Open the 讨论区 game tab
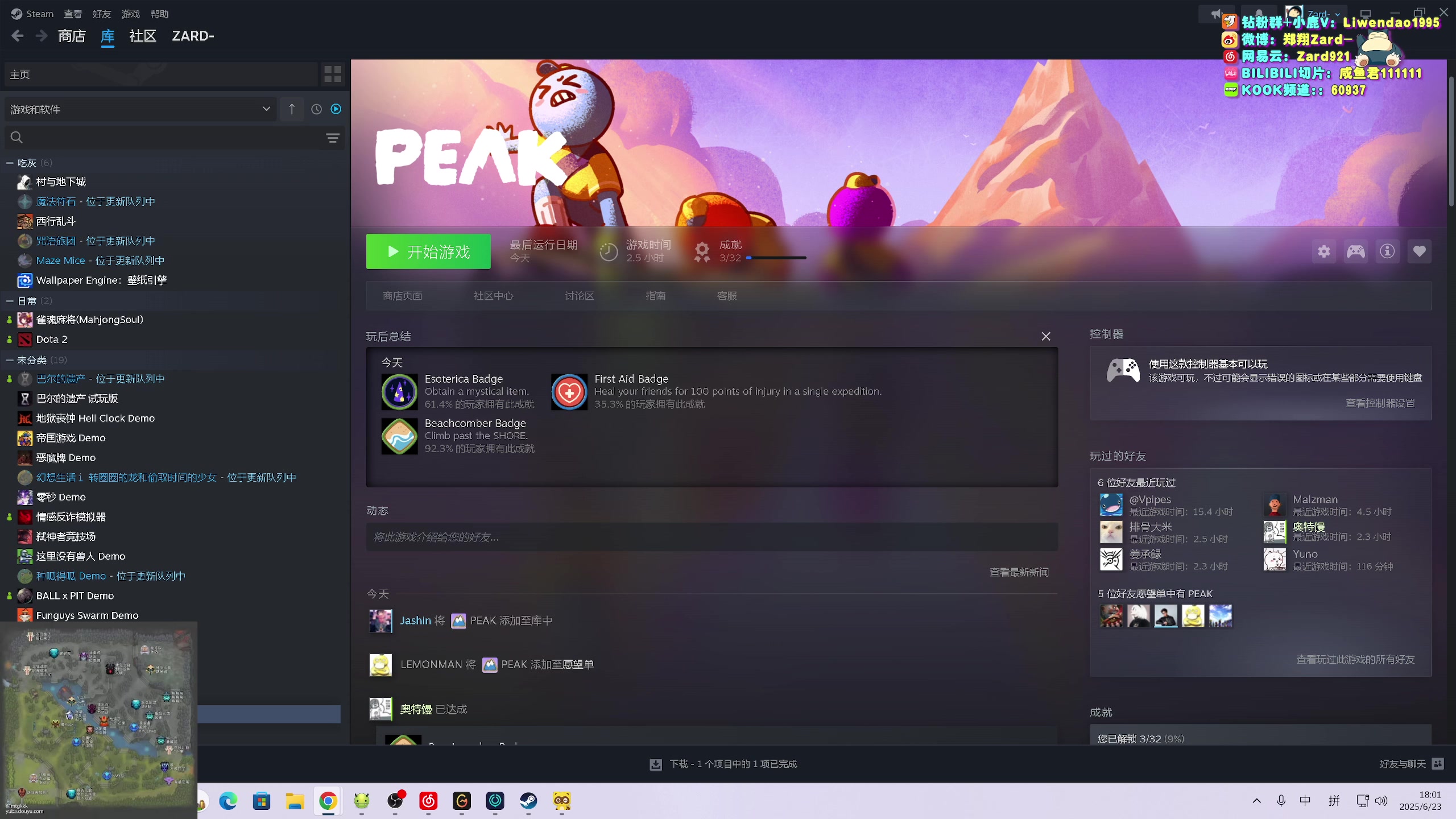The width and height of the screenshot is (1456, 819). [580, 296]
